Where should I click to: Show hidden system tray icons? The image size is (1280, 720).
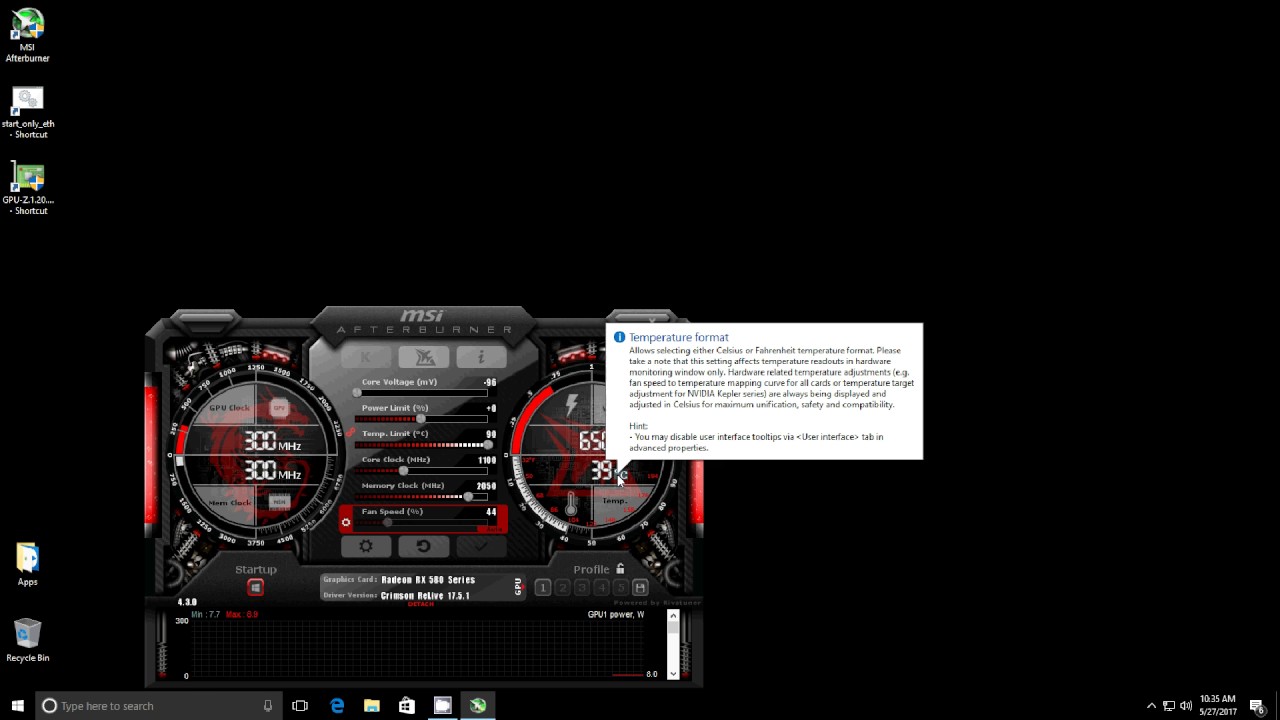[x=1151, y=706]
